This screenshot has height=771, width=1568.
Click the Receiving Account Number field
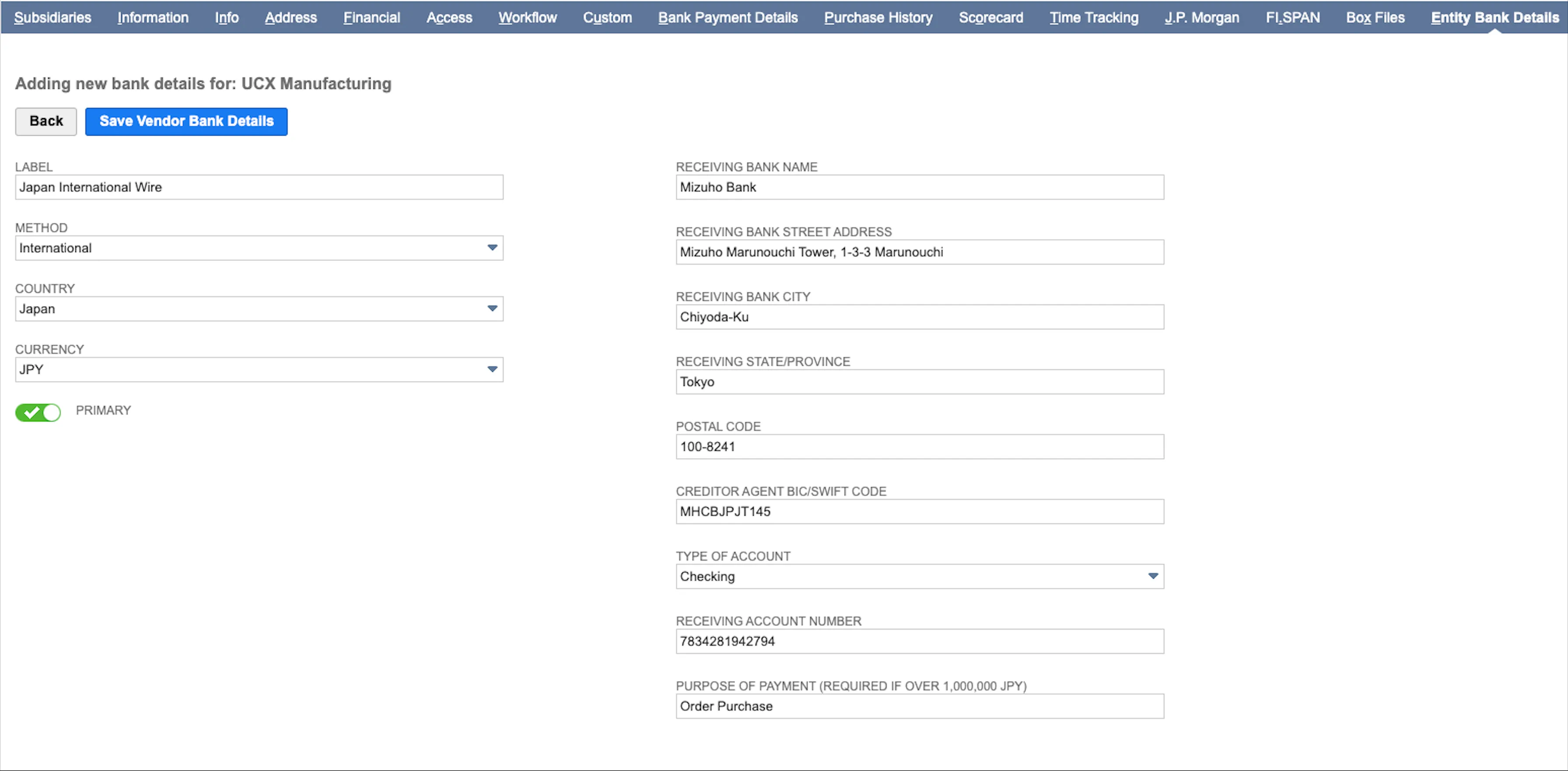[920, 641]
